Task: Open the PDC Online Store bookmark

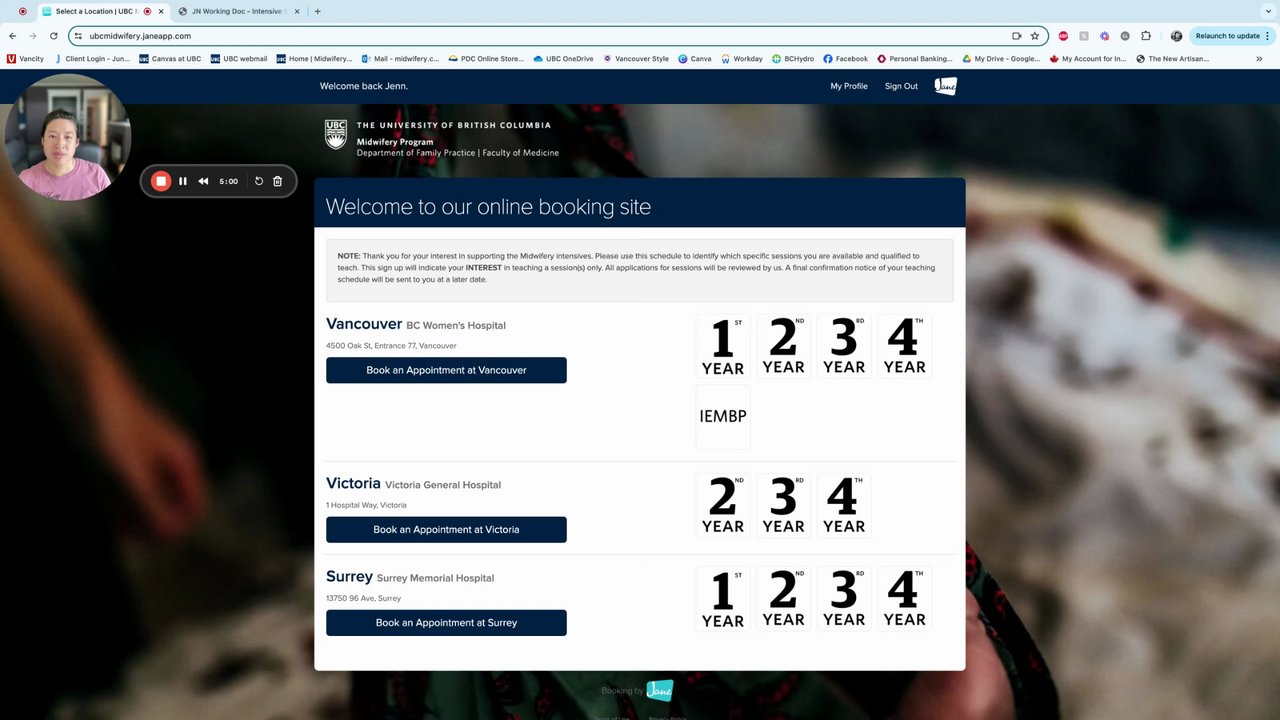Action: [486, 59]
